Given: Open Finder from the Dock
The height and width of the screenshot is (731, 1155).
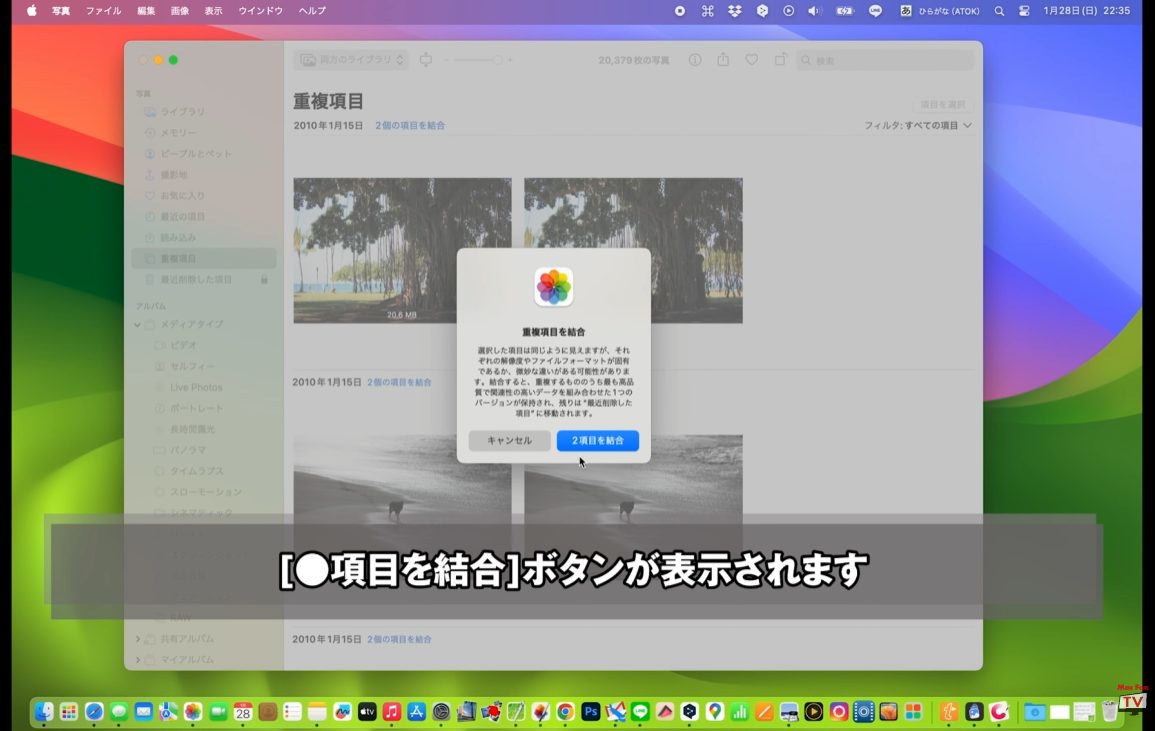Looking at the screenshot, I should [44, 711].
